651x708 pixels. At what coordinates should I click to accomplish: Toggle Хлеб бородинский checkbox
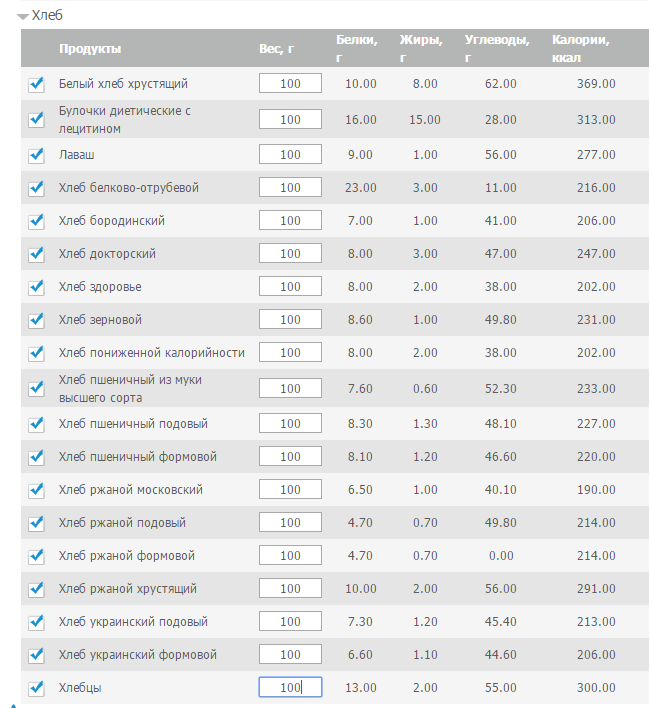[37, 221]
